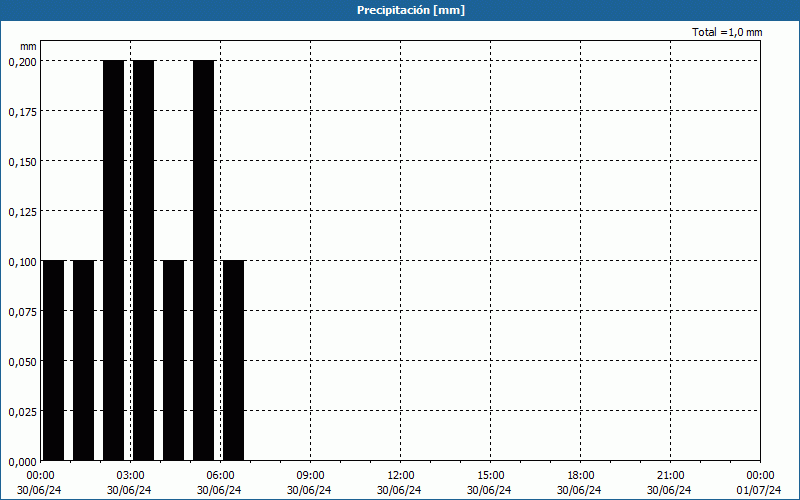This screenshot has height=500, width=800.
Task: Click the 01/07/24 date label
Action: 758,490
